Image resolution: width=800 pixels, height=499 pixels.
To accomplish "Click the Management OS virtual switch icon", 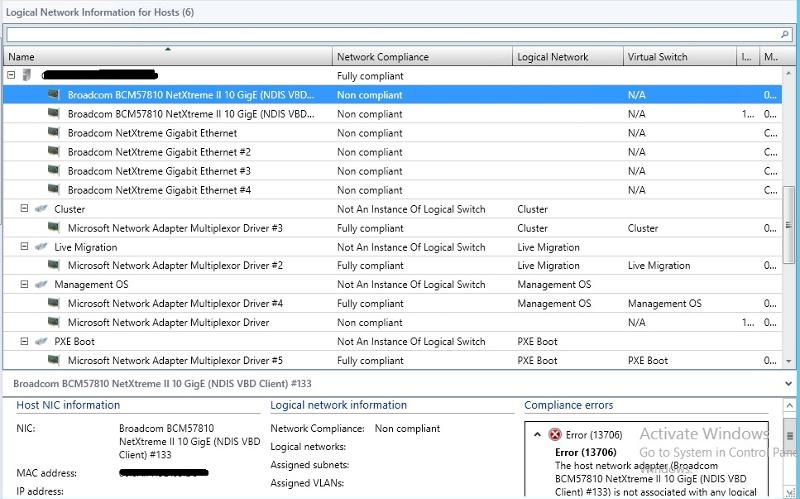I will pyautogui.click(x=41, y=284).
